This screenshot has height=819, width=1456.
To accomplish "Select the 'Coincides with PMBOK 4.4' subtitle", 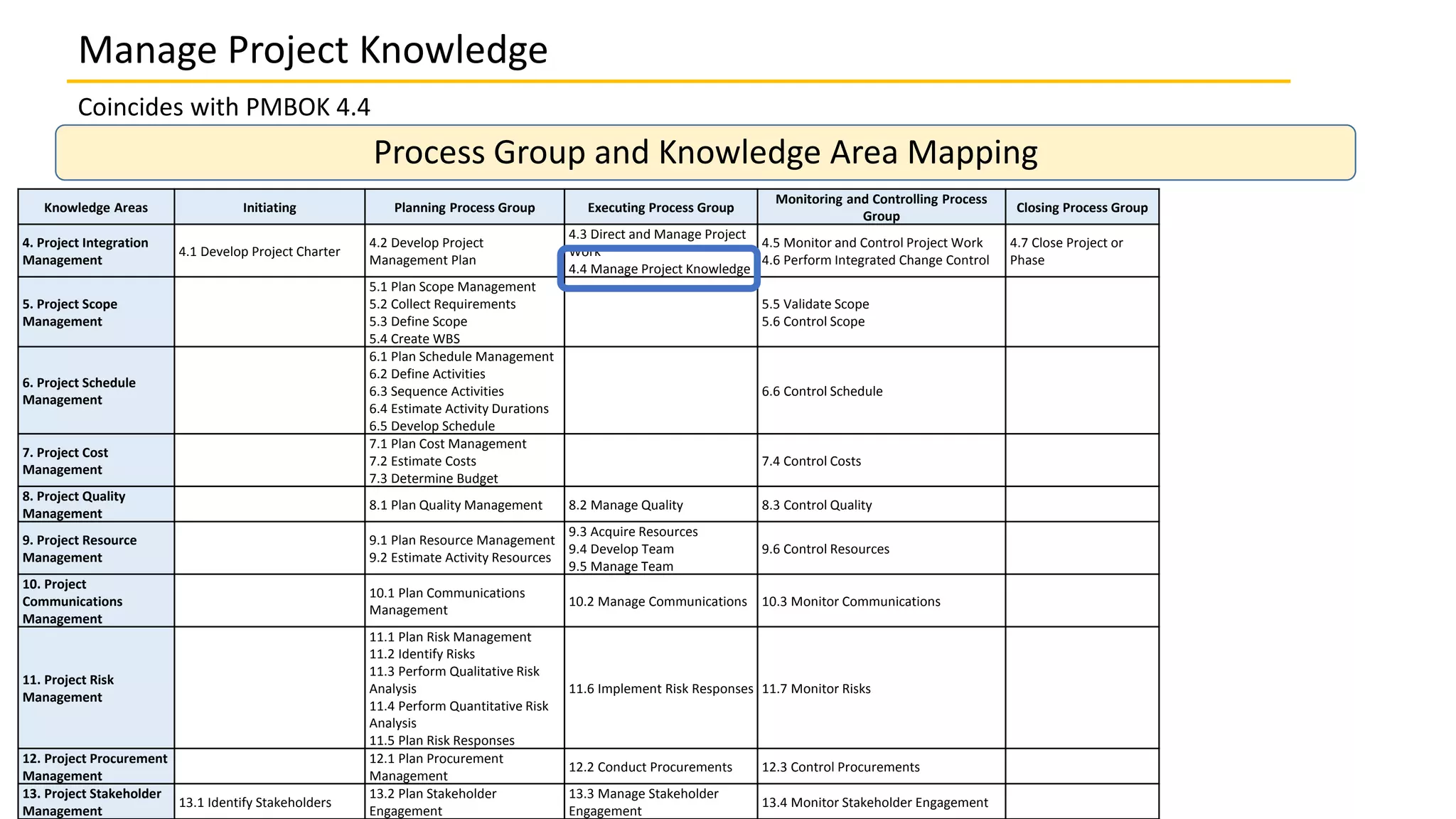I will tap(224, 107).
